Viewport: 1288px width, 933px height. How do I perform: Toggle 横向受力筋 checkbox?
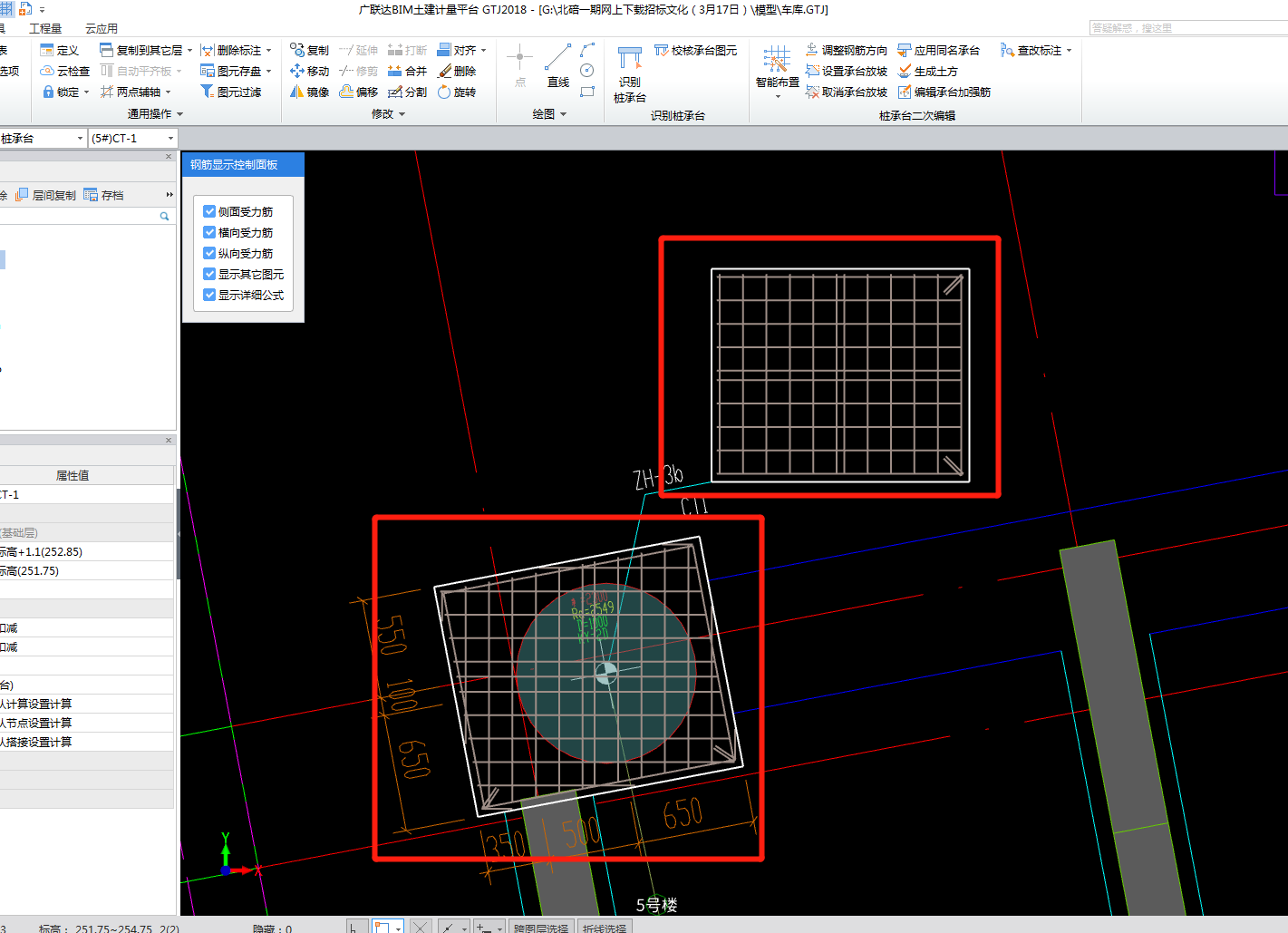pyautogui.click(x=209, y=232)
